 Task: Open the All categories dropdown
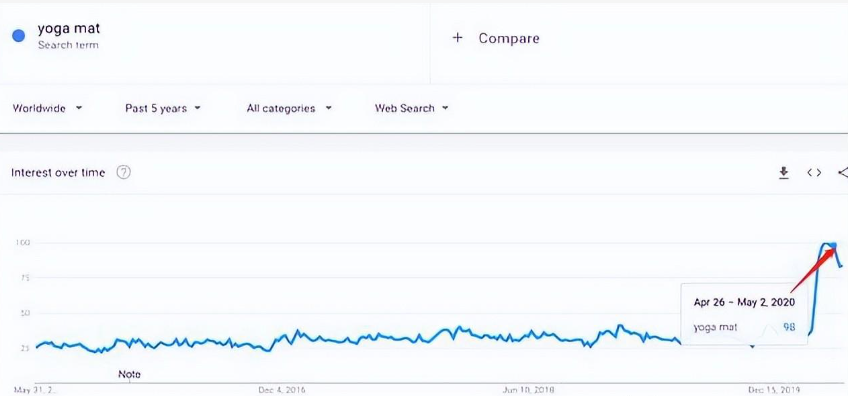click(x=289, y=108)
